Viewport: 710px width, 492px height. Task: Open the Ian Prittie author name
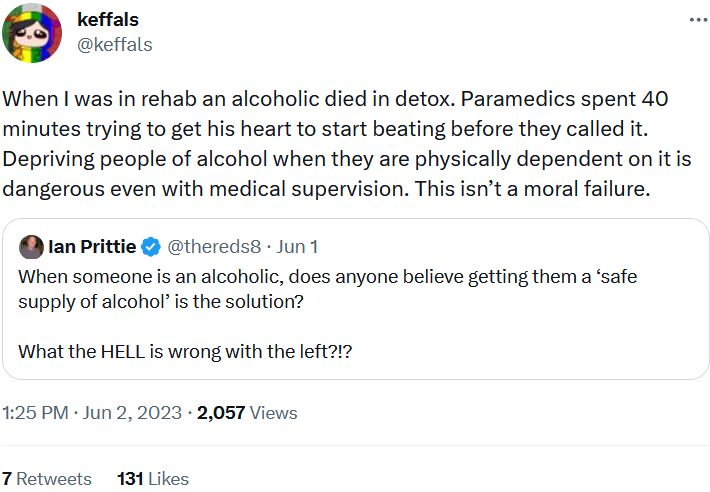93,247
